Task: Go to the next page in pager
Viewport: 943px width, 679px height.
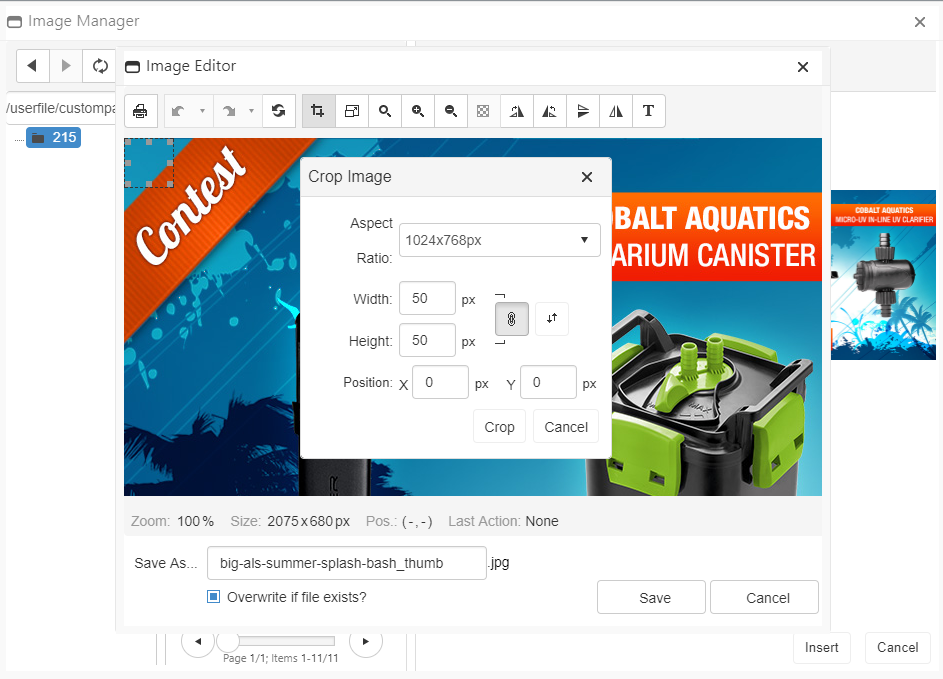Action: [x=366, y=642]
